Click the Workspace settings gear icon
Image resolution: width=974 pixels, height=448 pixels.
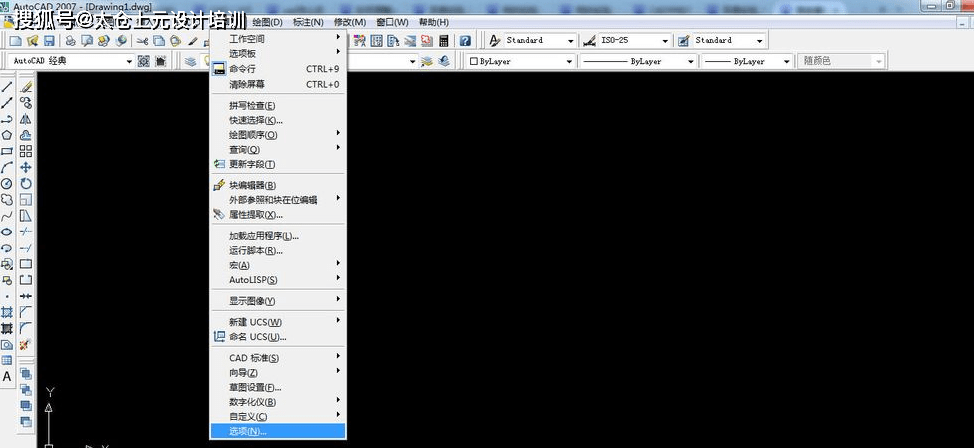(x=143, y=61)
